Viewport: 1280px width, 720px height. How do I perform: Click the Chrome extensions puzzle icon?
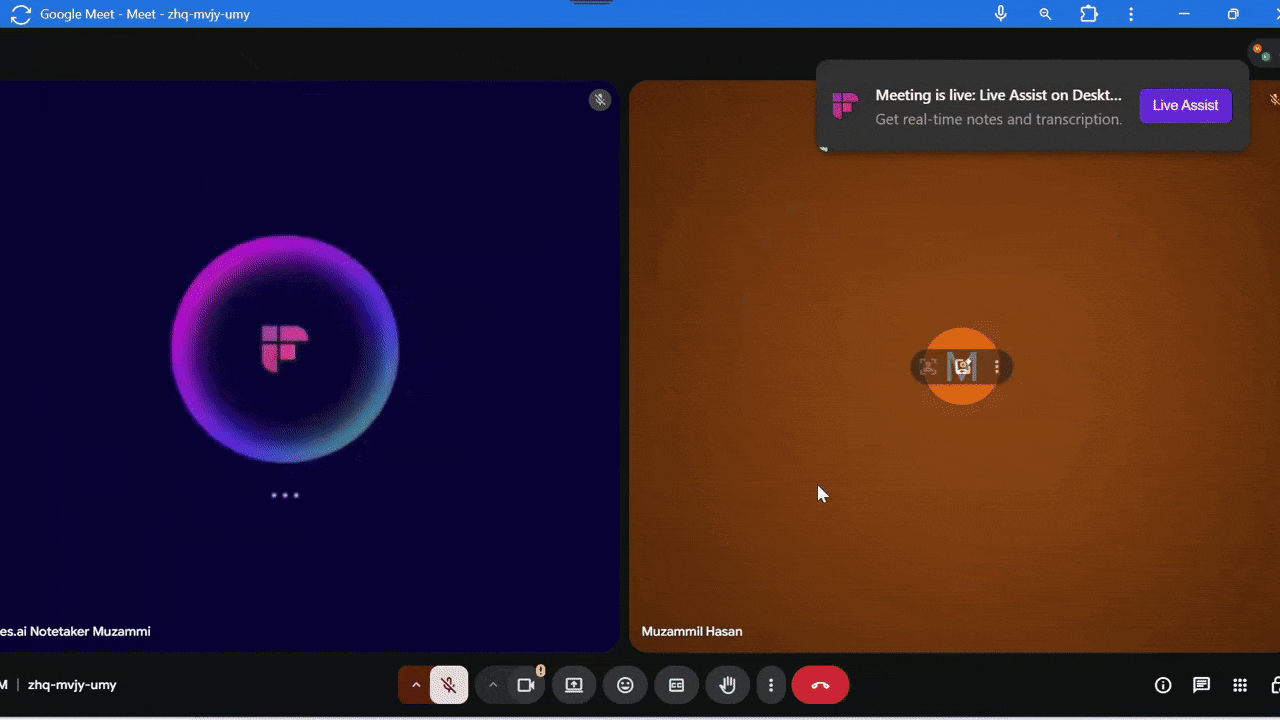1088,14
